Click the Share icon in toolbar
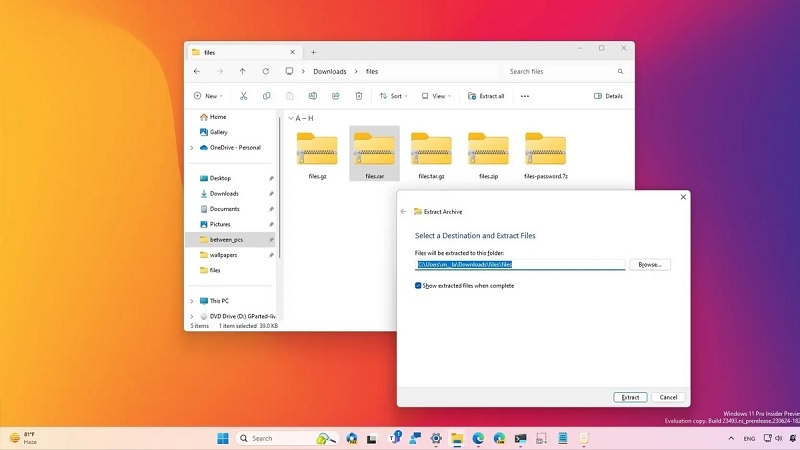The image size is (800, 450). tap(336, 96)
